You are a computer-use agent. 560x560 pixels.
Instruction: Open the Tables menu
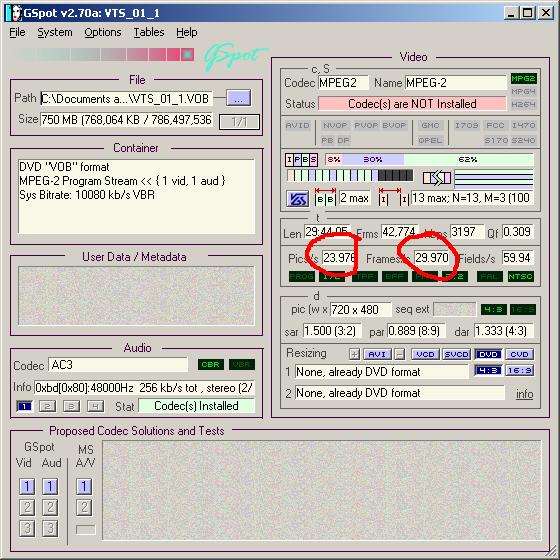(149, 32)
